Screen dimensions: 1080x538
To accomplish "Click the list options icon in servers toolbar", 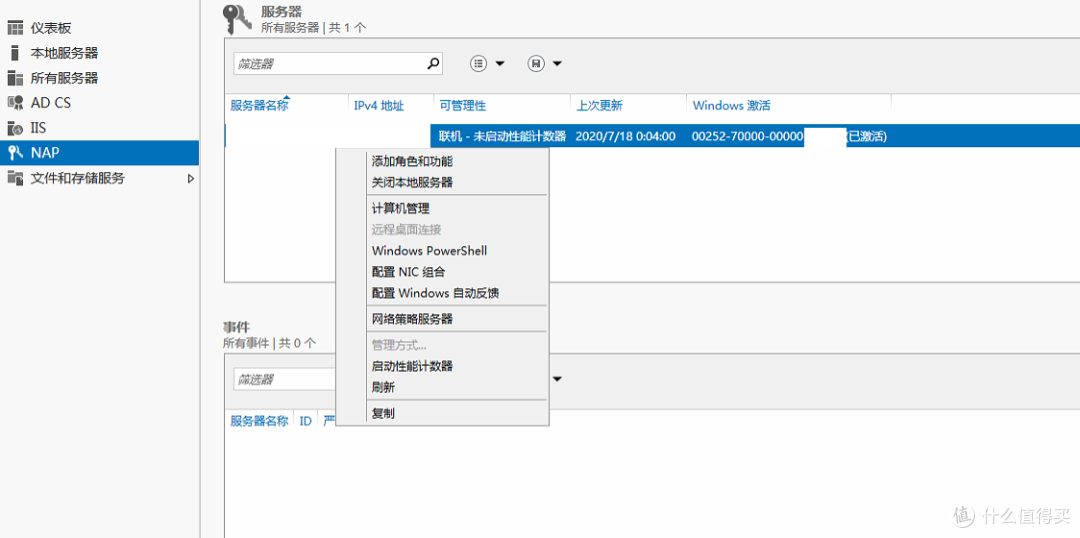I will pos(479,63).
